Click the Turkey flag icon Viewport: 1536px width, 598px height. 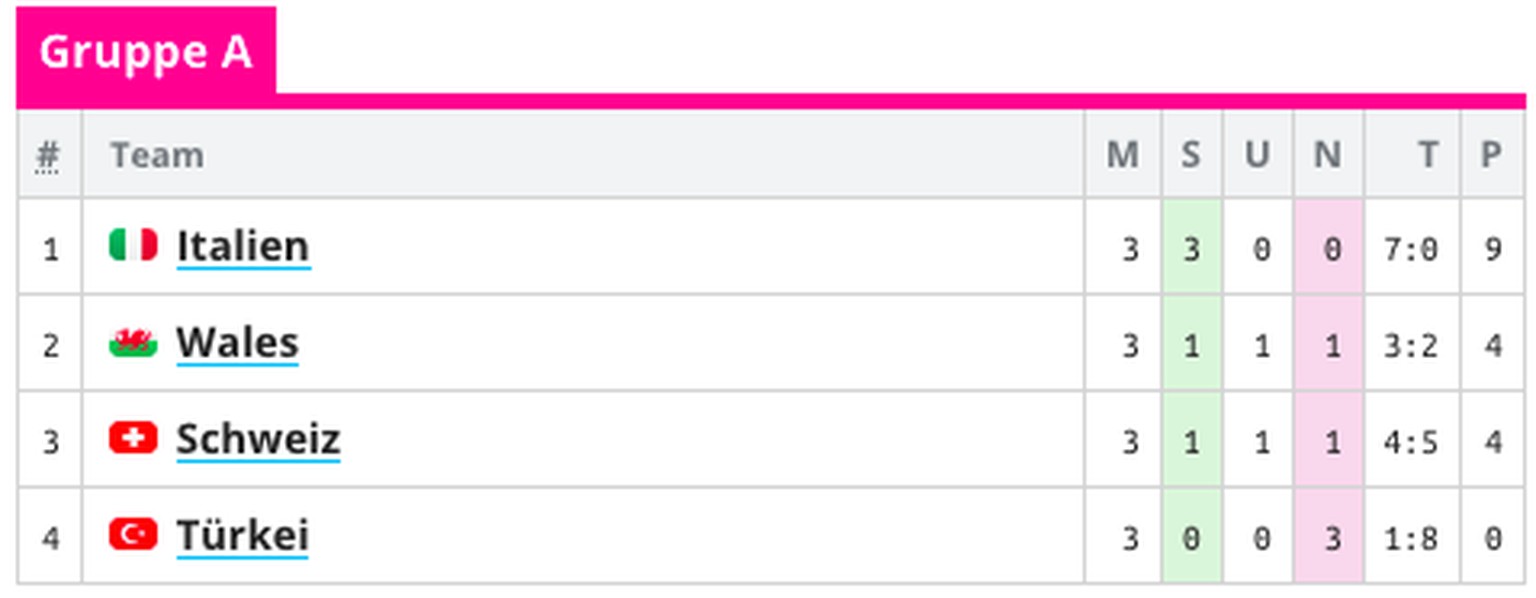point(133,534)
